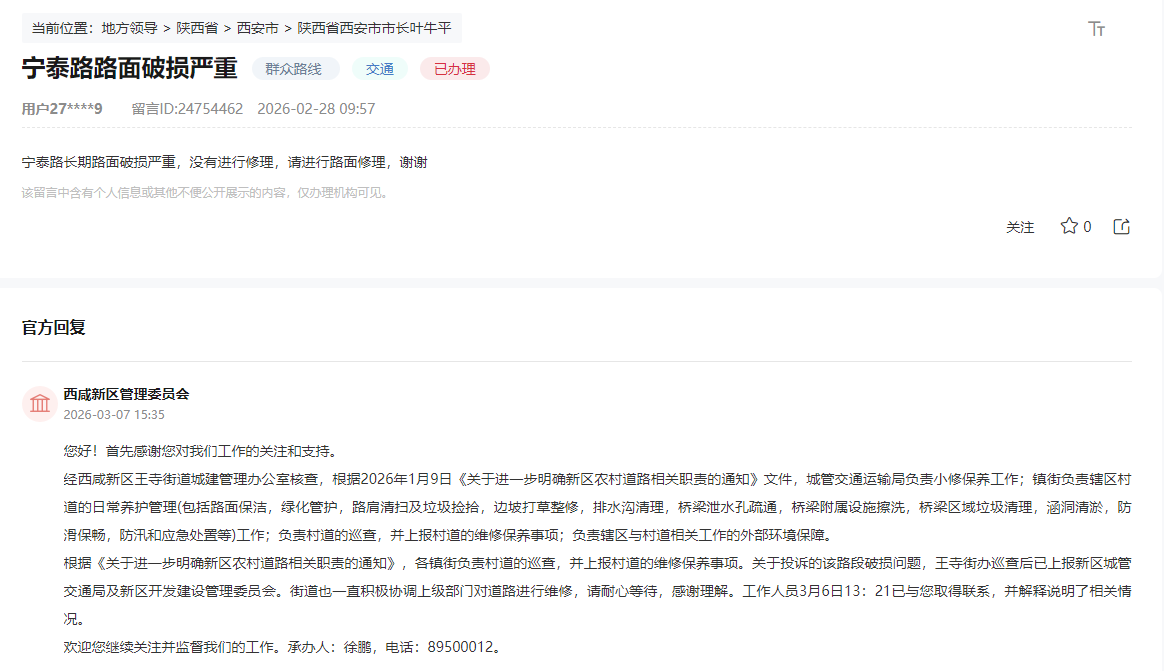Click the 已办理 status label

click(454, 70)
